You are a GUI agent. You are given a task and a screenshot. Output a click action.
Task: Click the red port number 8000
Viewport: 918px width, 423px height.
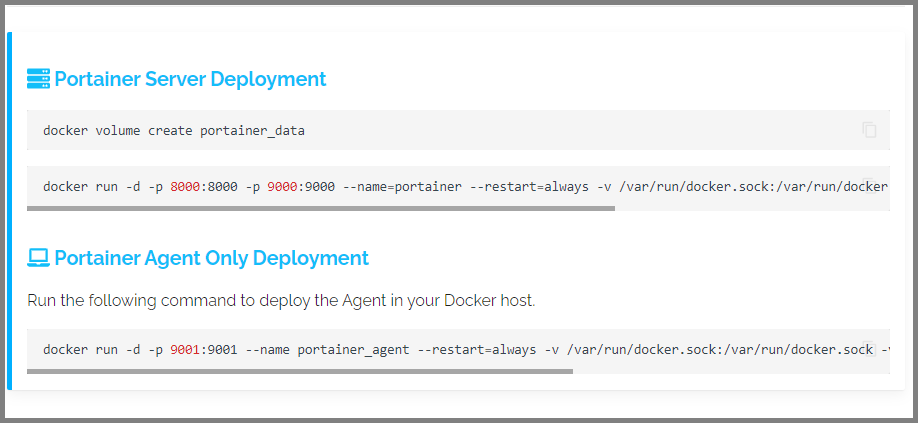(183, 187)
